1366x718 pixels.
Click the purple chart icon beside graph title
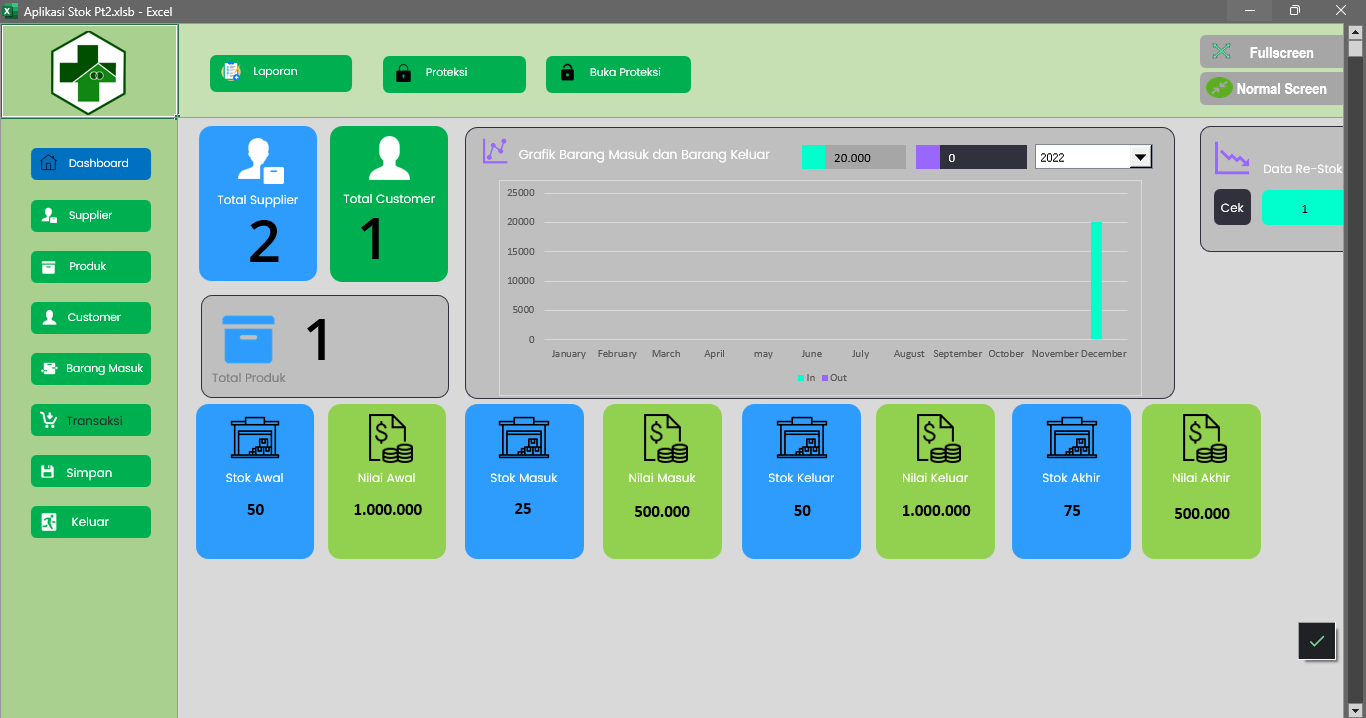[495, 151]
